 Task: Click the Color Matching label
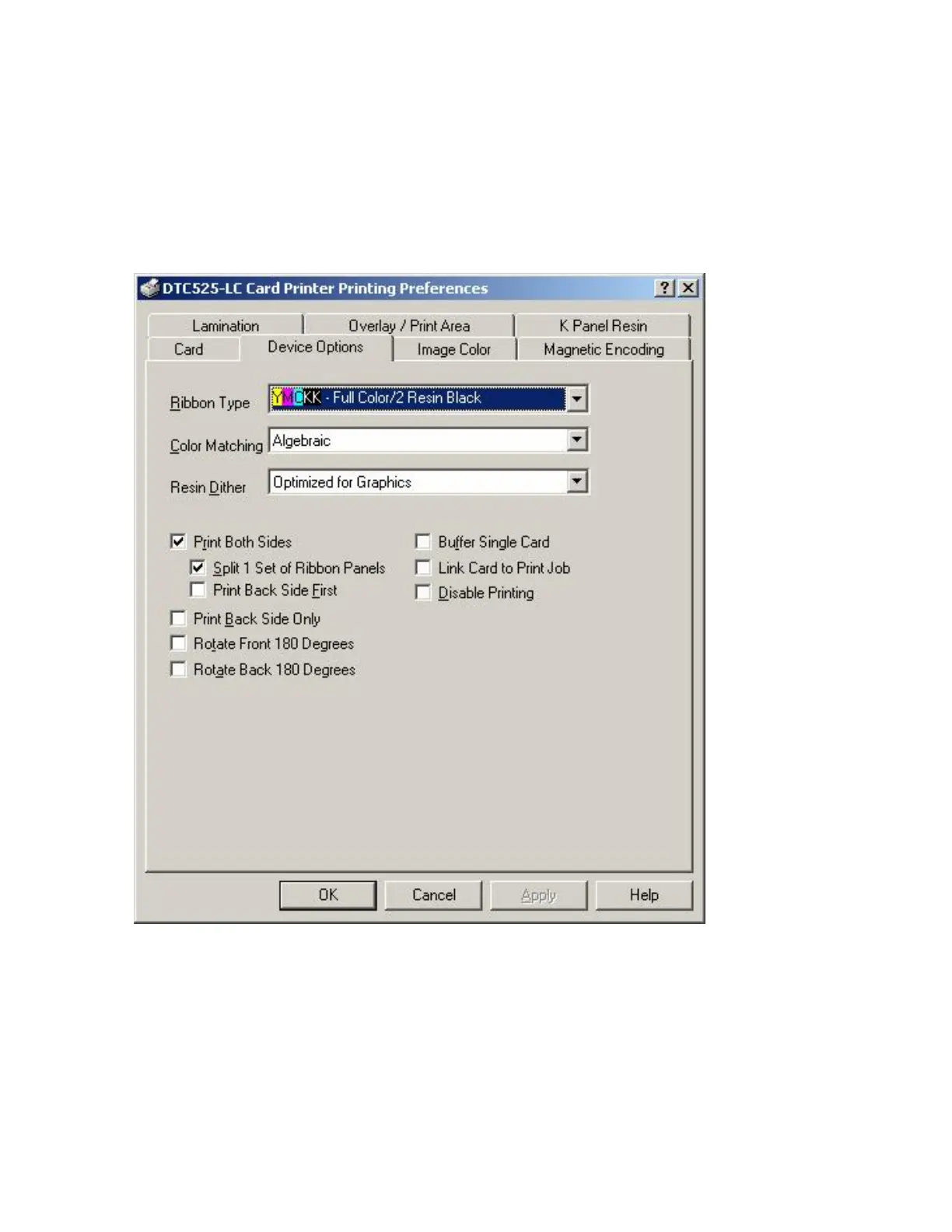tap(216, 446)
